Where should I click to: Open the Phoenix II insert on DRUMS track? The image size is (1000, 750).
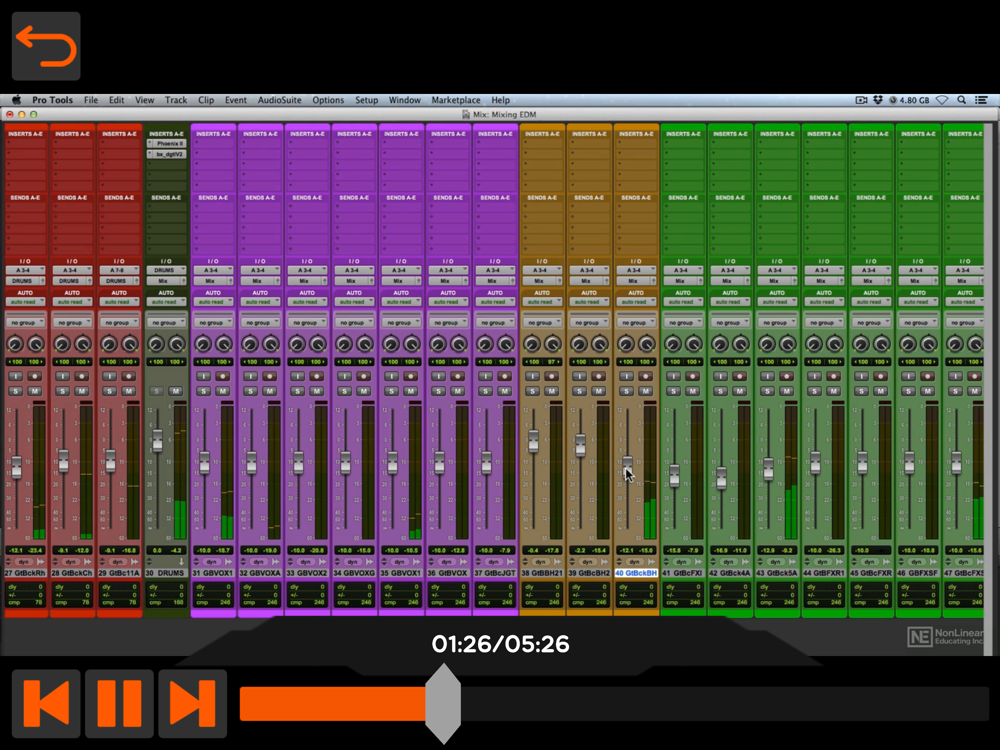(166, 143)
